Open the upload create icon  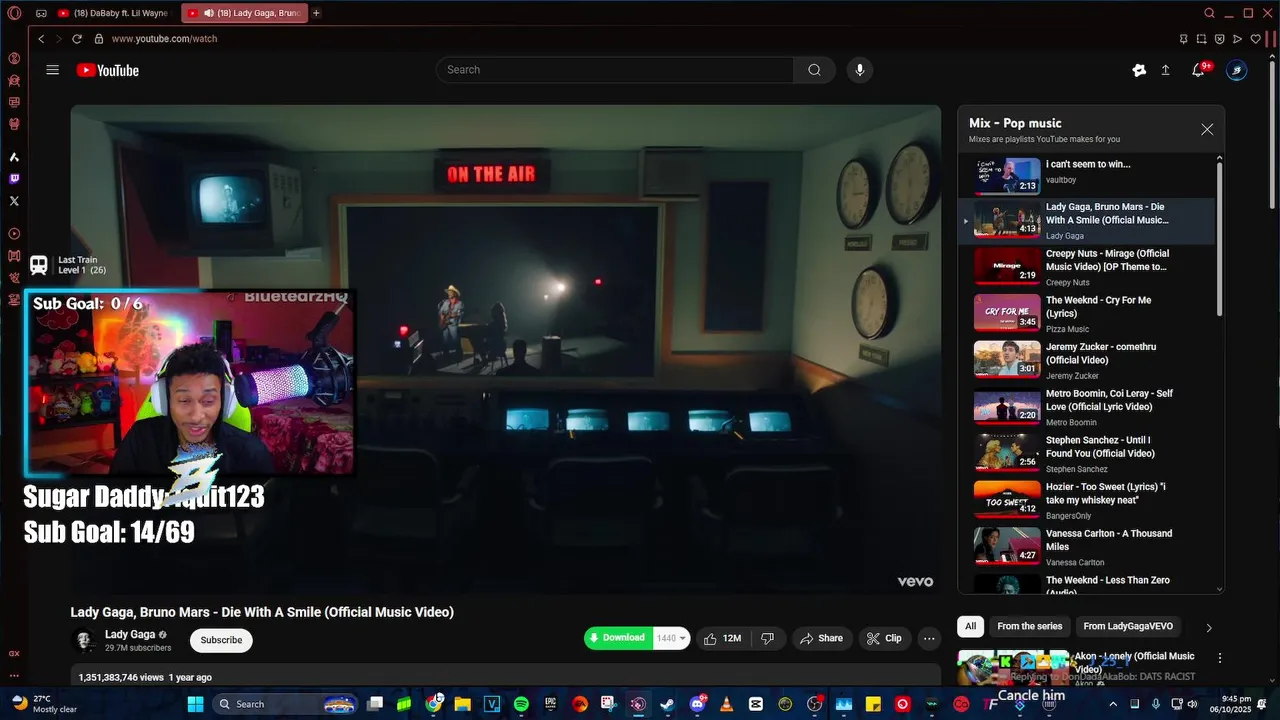[1165, 70]
